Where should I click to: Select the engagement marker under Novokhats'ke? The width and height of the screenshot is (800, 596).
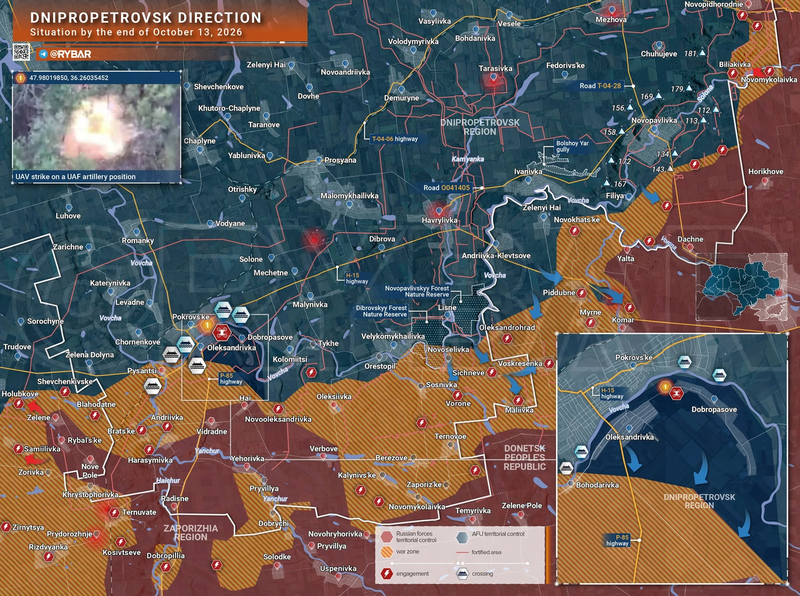(x=574, y=231)
